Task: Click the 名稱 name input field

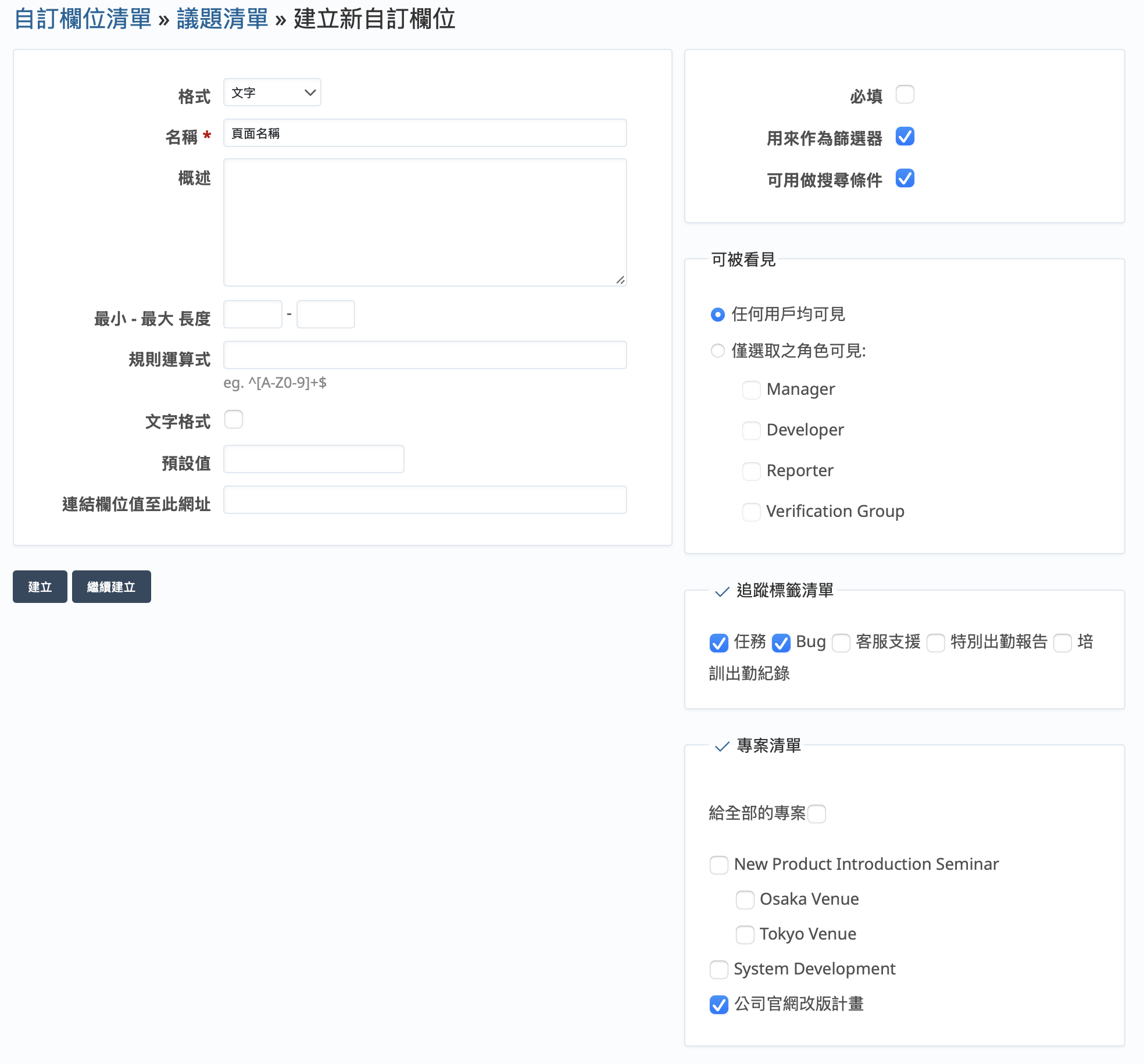Action: pos(425,133)
